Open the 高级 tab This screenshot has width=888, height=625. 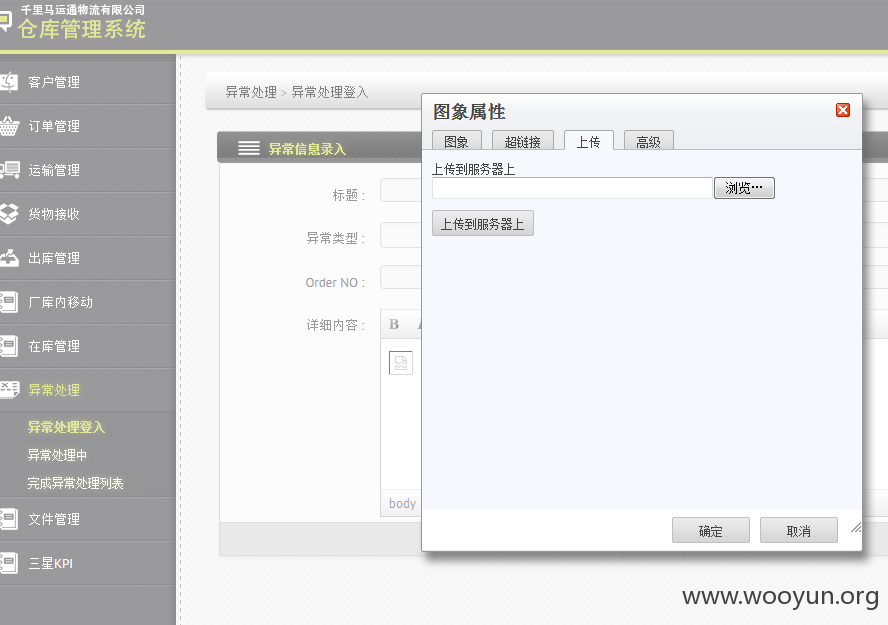[648, 142]
